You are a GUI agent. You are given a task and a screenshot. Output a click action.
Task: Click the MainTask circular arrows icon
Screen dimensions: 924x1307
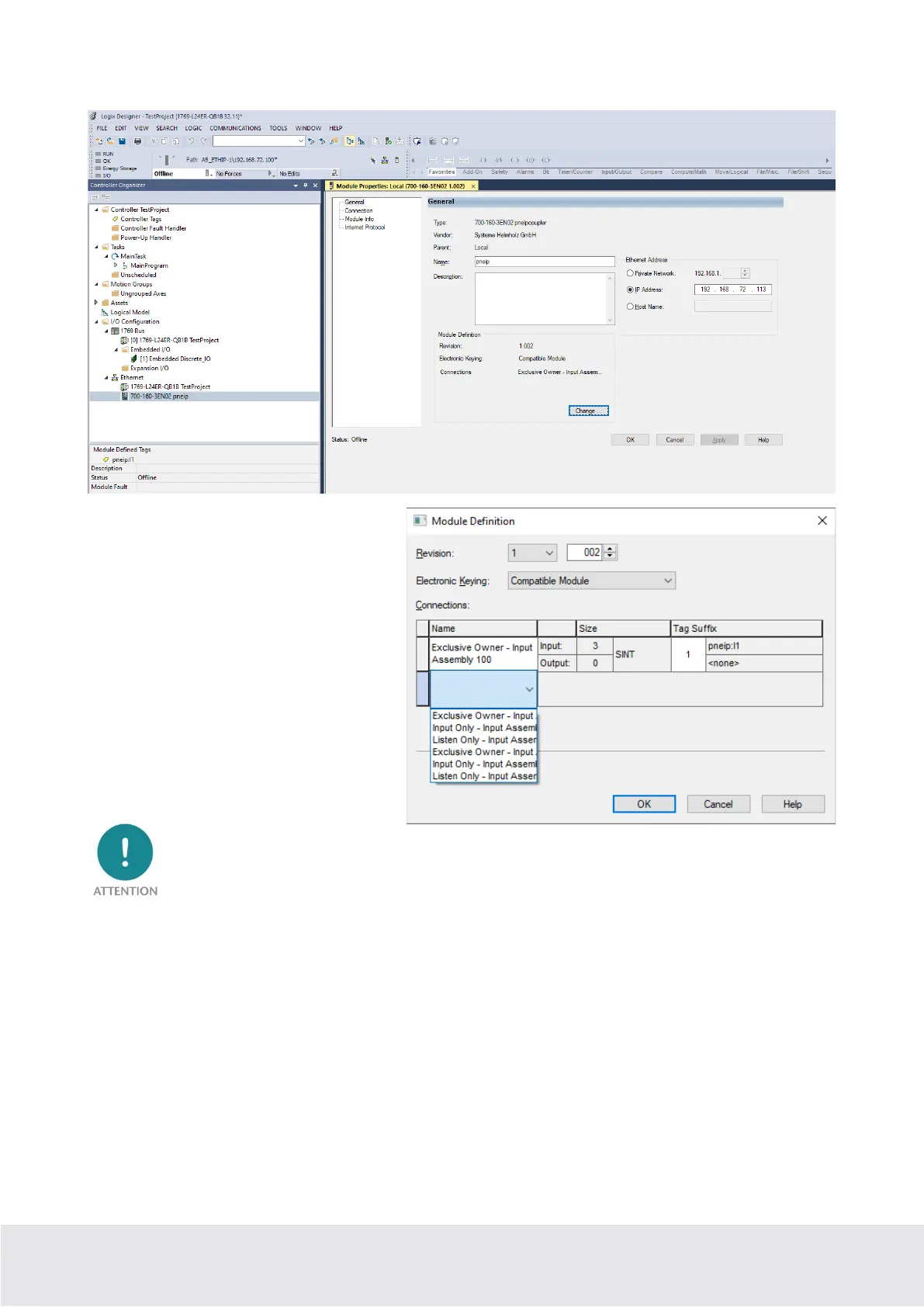tap(116, 256)
